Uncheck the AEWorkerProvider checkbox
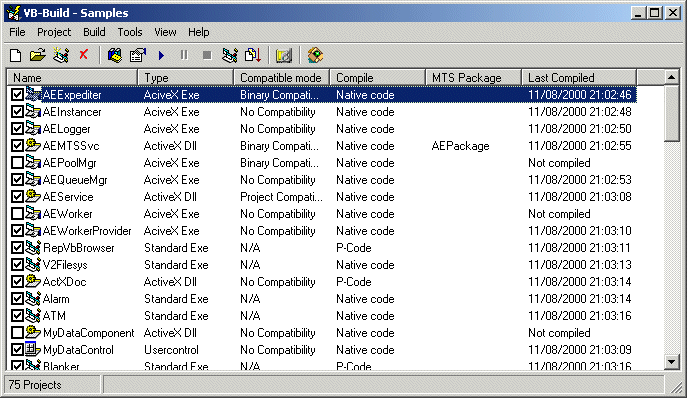The image size is (687, 398). (x=17, y=231)
